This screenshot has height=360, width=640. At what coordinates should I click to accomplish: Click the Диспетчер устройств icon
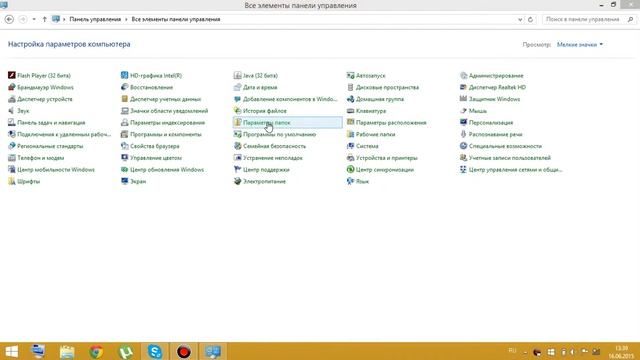11,99
